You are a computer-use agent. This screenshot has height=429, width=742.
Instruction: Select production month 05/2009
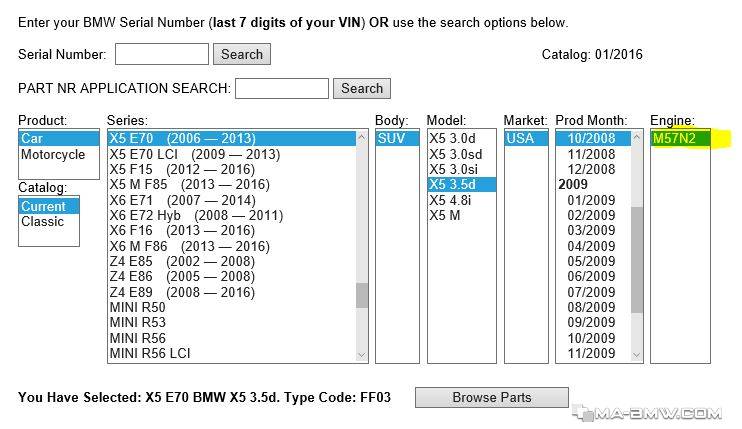[x=593, y=261]
